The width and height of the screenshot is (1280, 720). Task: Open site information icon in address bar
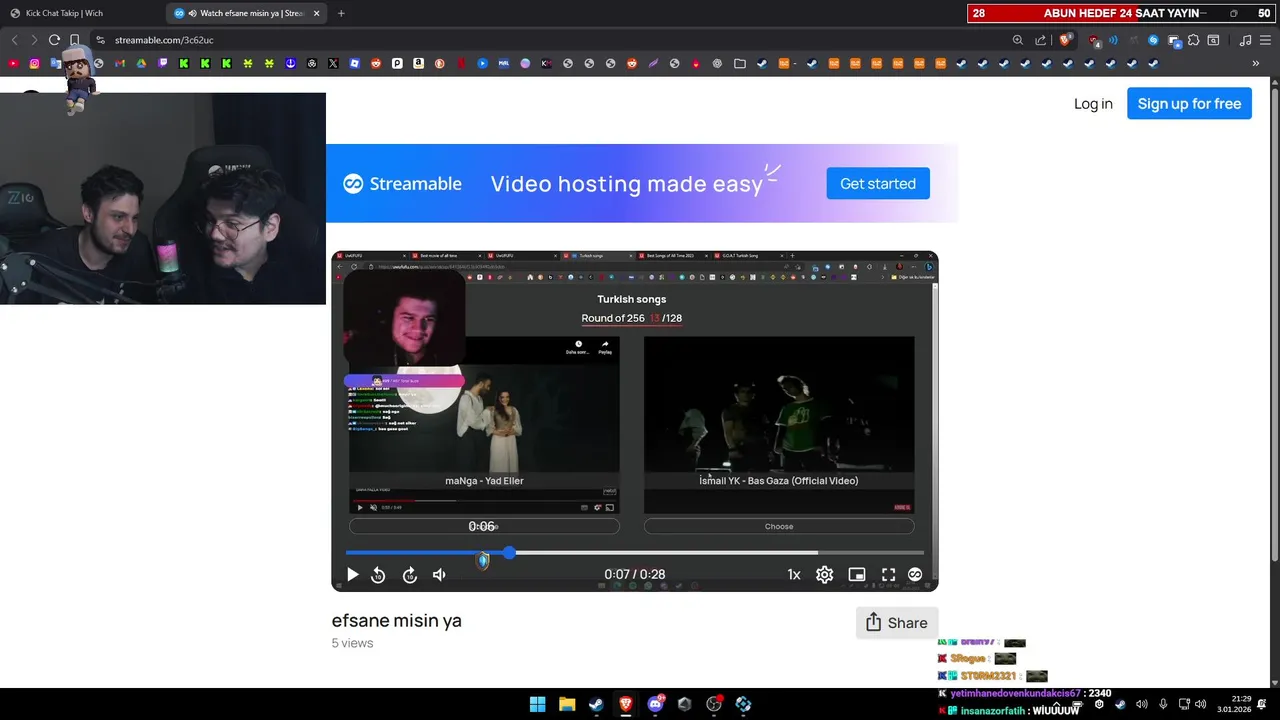pyautogui.click(x=100, y=40)
